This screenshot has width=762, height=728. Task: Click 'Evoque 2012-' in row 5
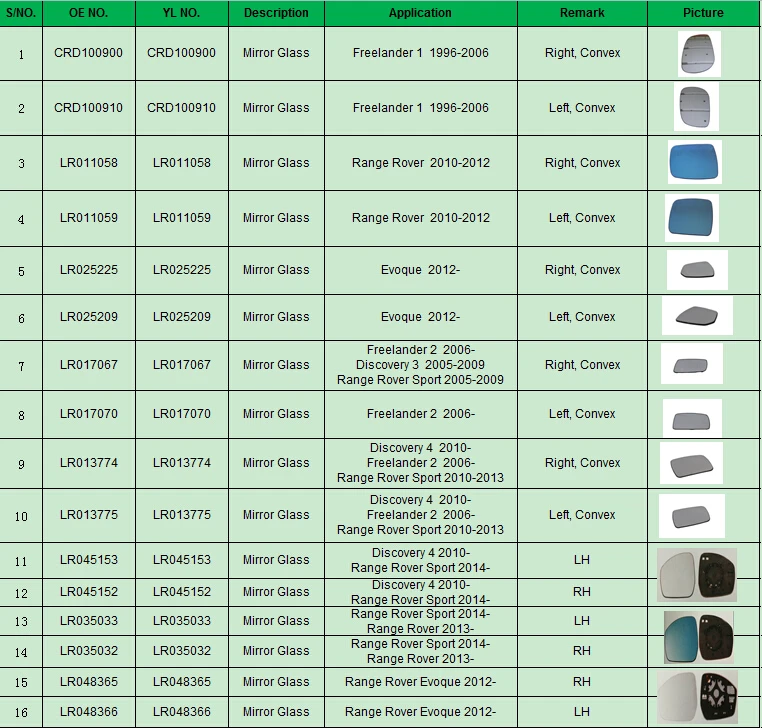tap(420, 270)
